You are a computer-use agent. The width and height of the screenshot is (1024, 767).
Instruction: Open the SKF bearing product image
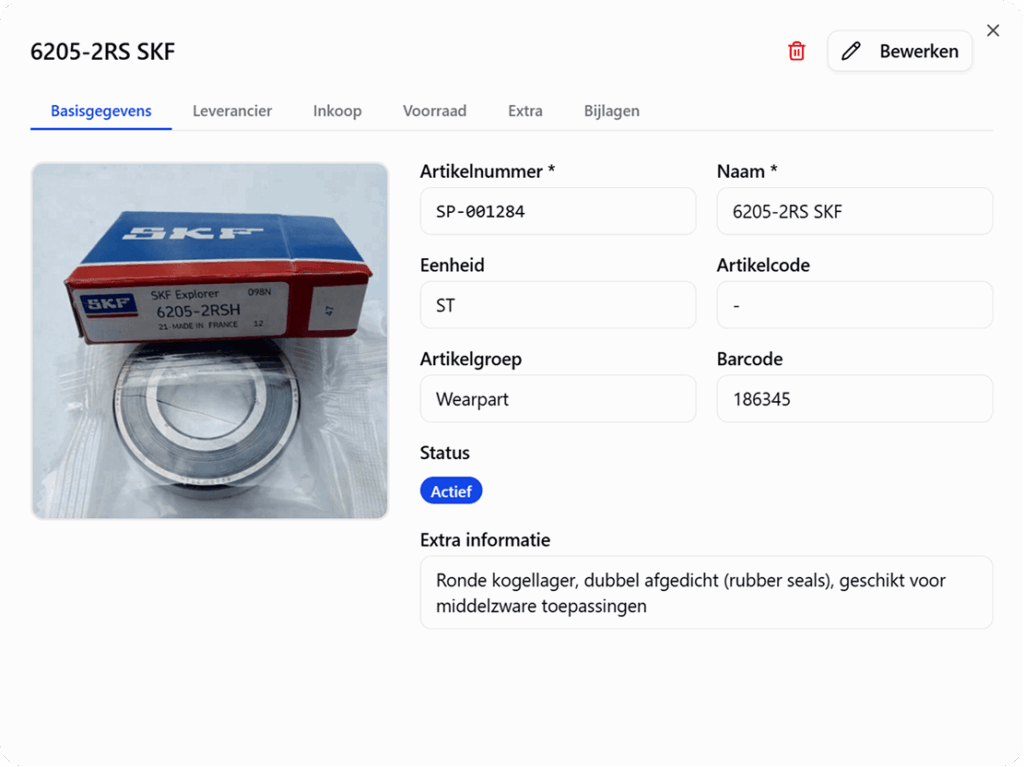click(210, 341)
